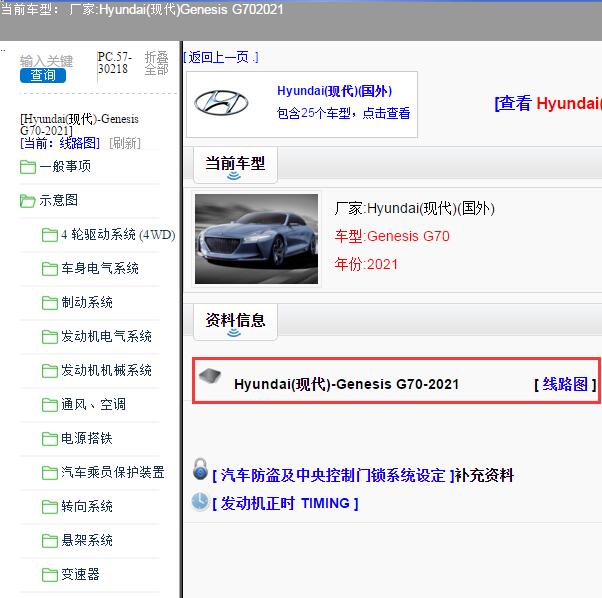Select 示意图 tree item label
This screenshot has width=602, height=598.
pyautogui.click(x=59, y=201)
